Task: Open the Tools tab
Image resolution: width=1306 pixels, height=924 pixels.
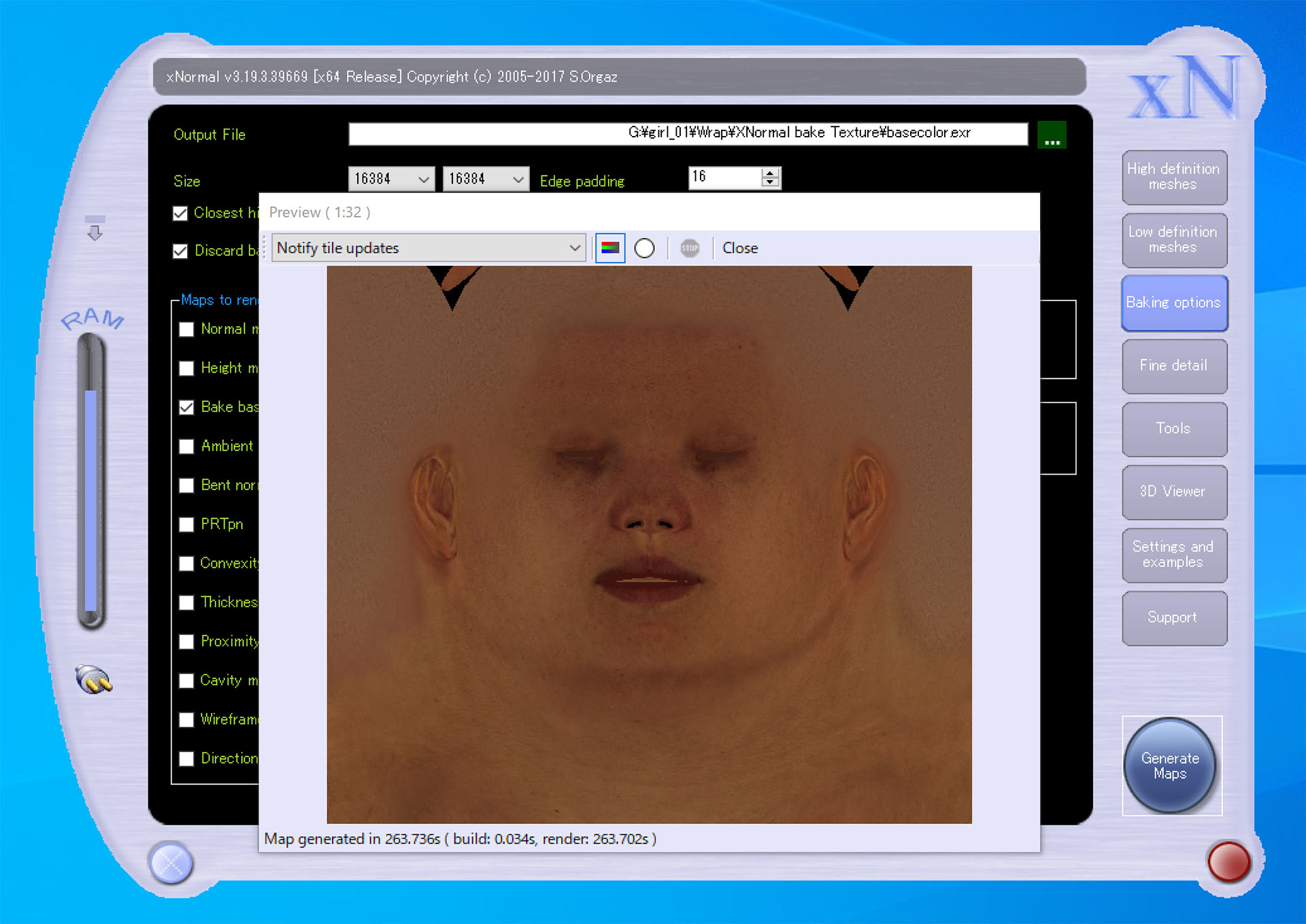Action: point(1174,429)
